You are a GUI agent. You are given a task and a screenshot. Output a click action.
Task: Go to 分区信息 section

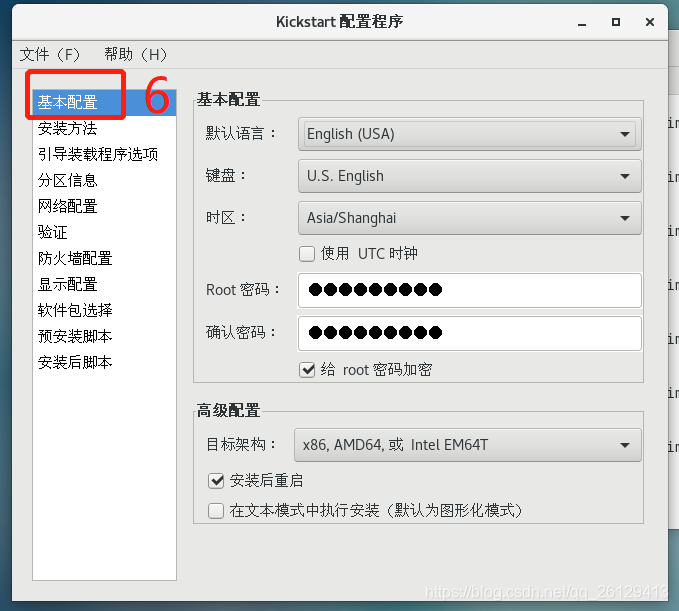(104, 180)
